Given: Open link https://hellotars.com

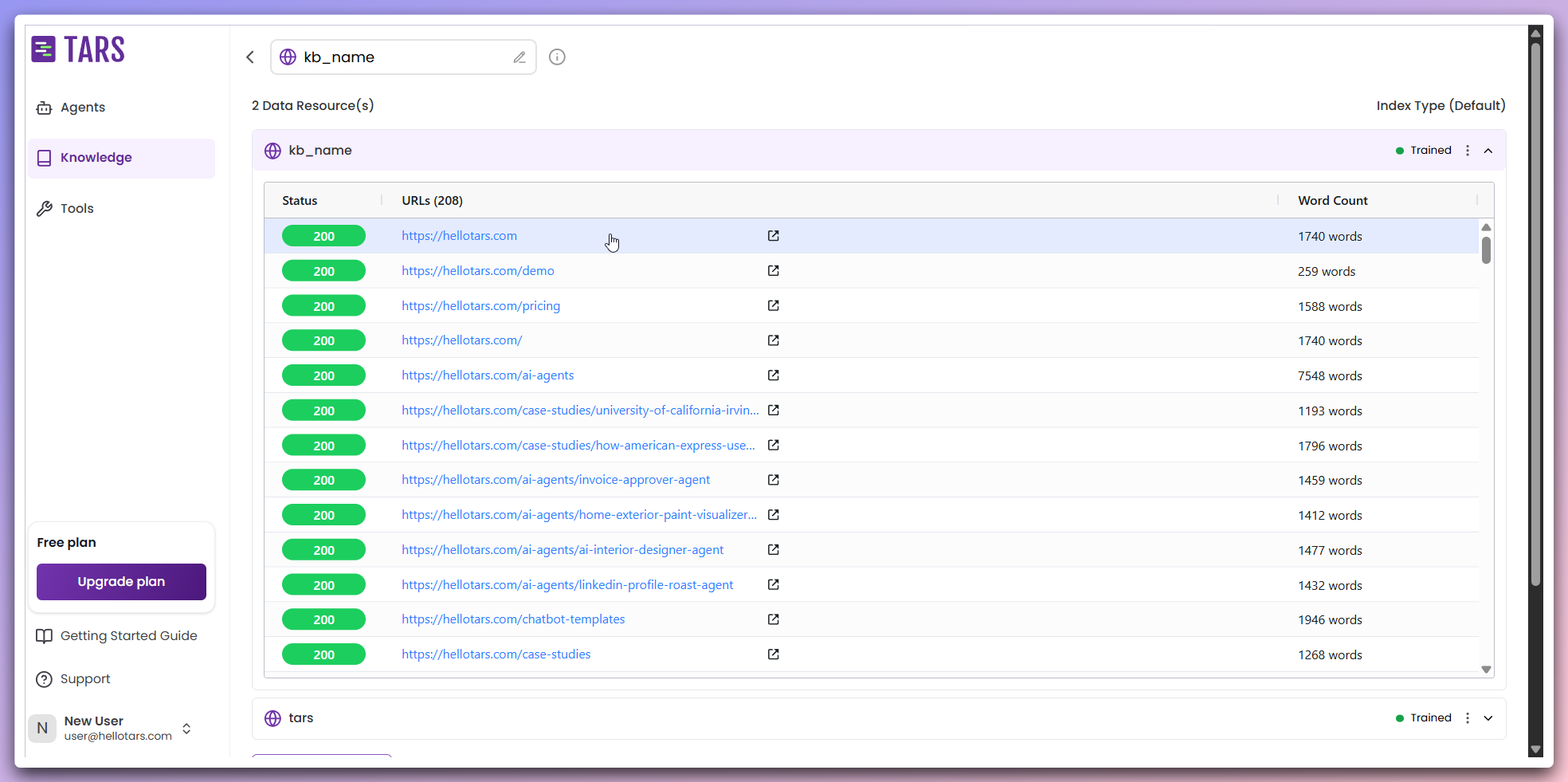Looking at the screenshot, I should click(459, 236).
